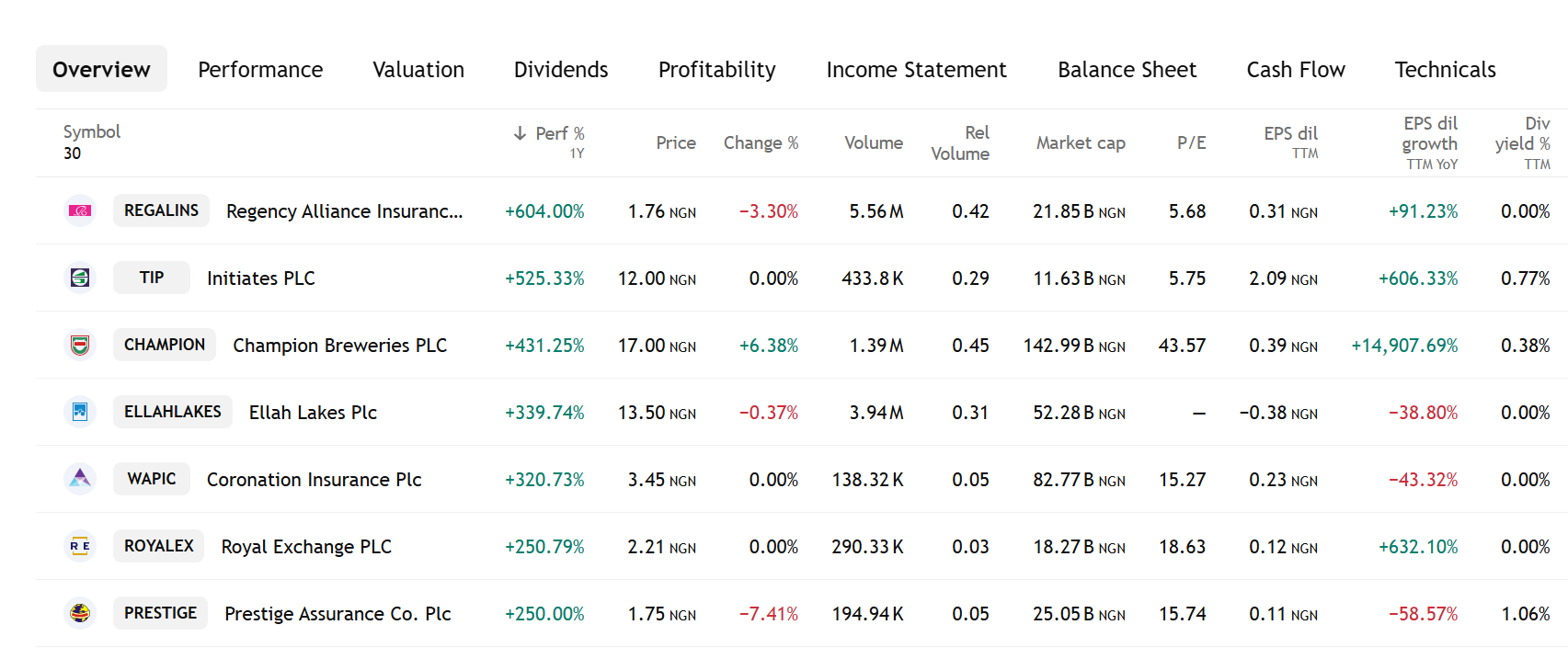Image resolution: width=1568 pixels, height=659 pixels.
Task: Open the Valuation tab
Action: tap(418, 70)
